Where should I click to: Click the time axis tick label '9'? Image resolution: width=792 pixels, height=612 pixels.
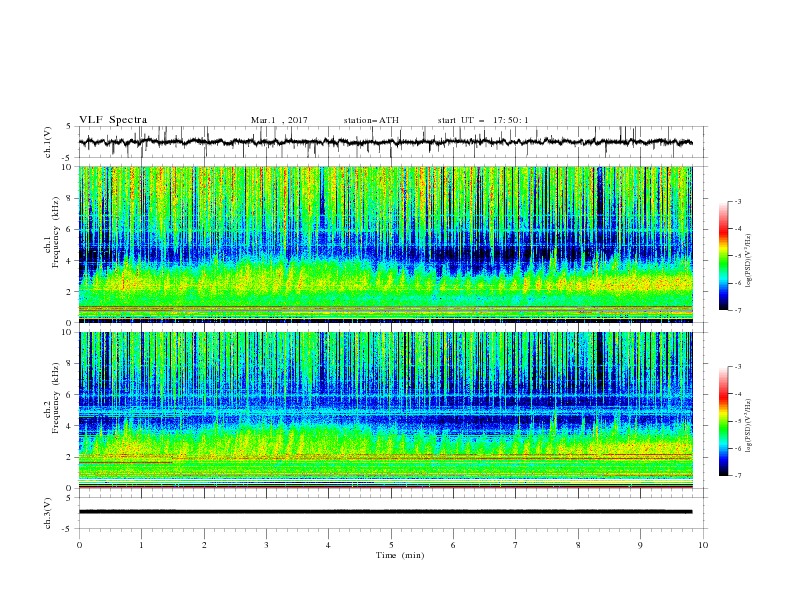[x=640, y=545]
